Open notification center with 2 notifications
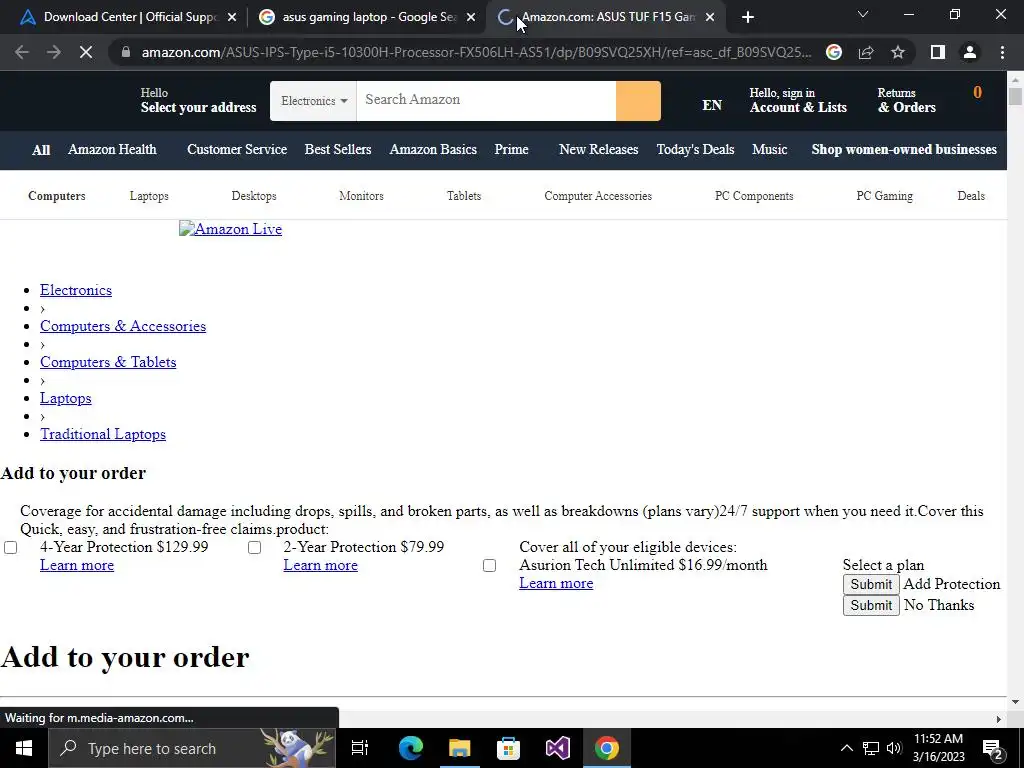Viewport: 1024px width, 768px height. pyautogui.click(x=993, y=749)
